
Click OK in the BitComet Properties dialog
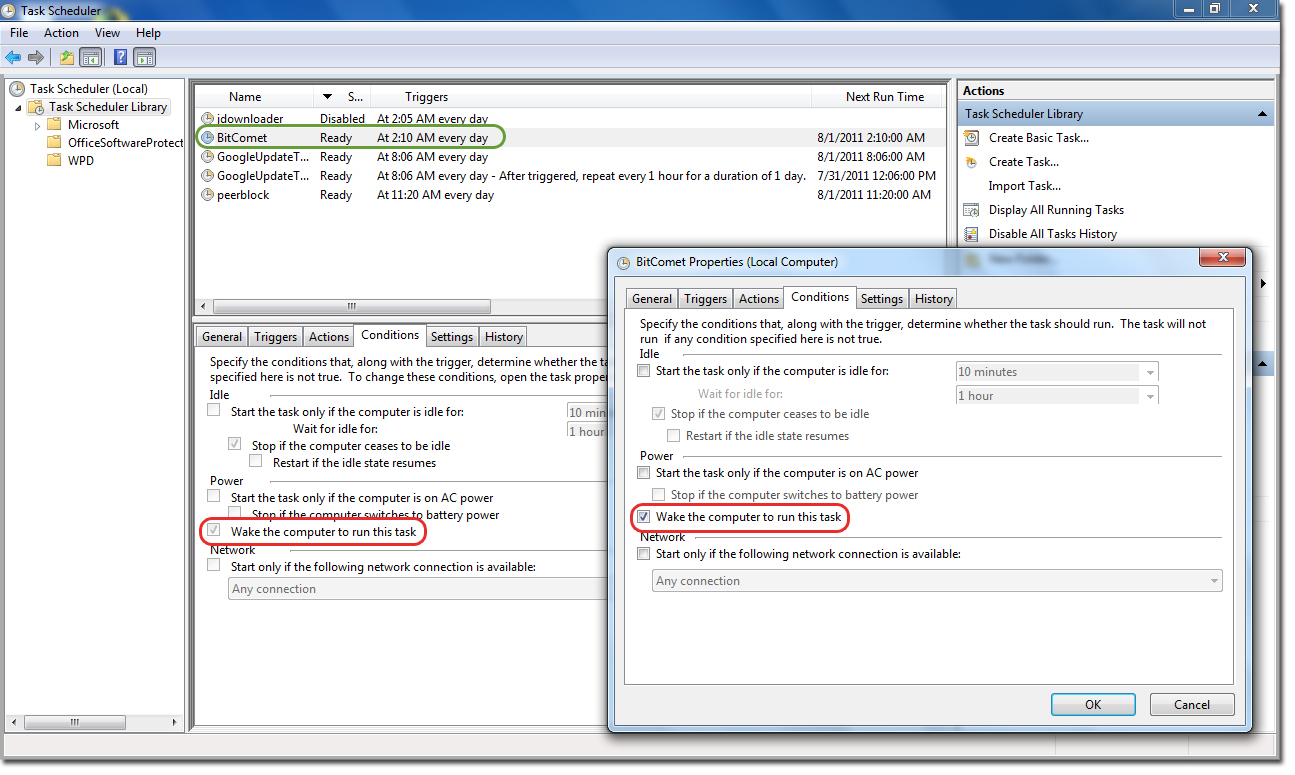1092,704
